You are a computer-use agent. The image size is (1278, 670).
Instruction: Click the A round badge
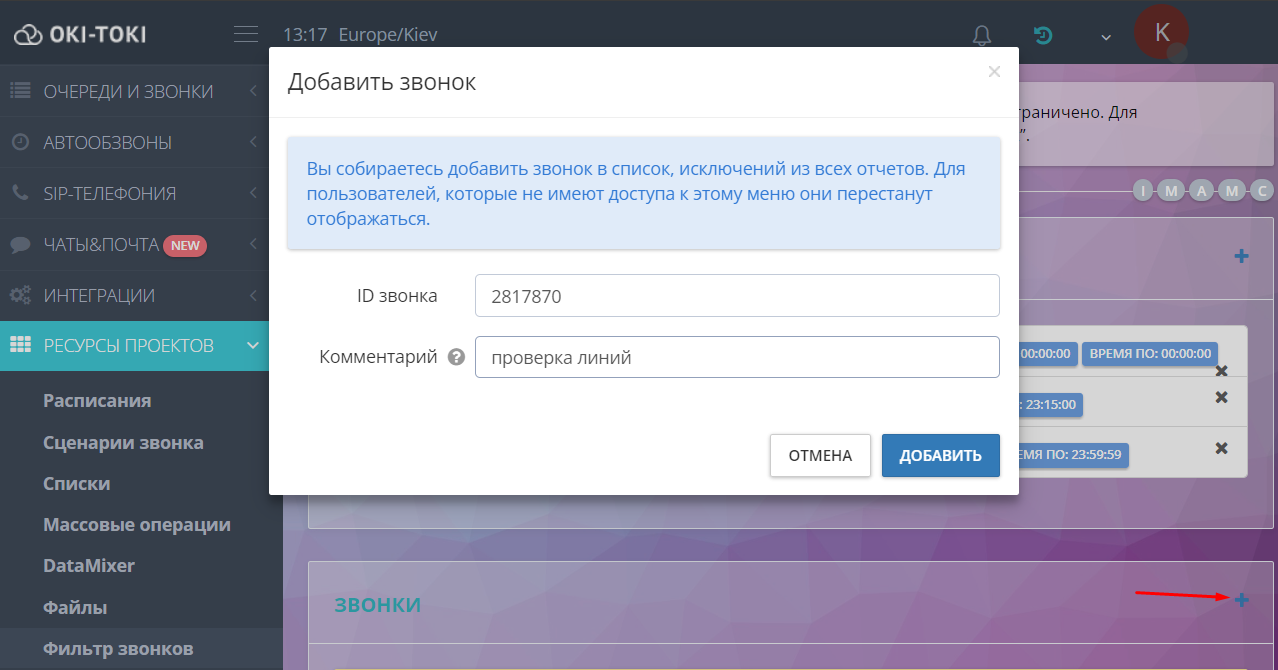1201,191
